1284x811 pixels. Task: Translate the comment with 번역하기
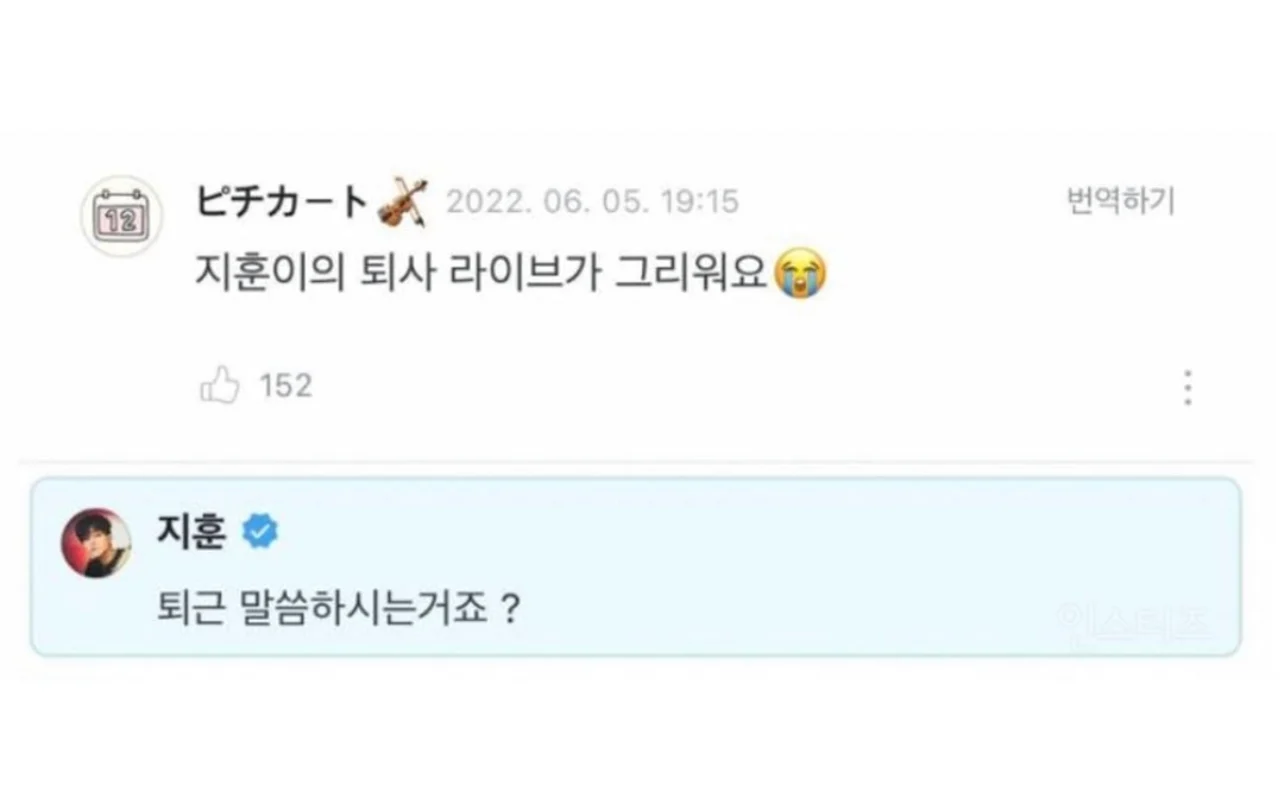point(1120,202)
